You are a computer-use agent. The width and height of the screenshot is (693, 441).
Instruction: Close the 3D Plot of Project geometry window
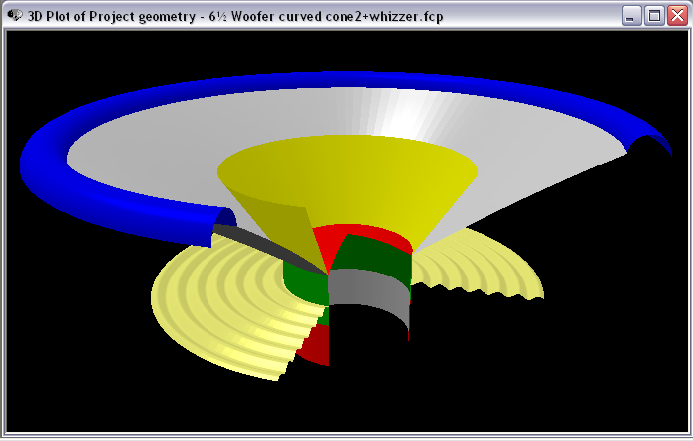click(x=677, y=16)
